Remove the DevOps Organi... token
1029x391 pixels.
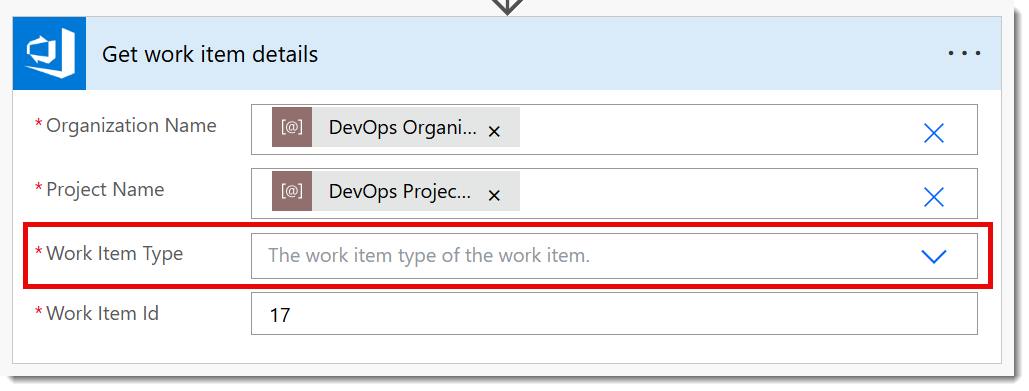click(494, 132)
